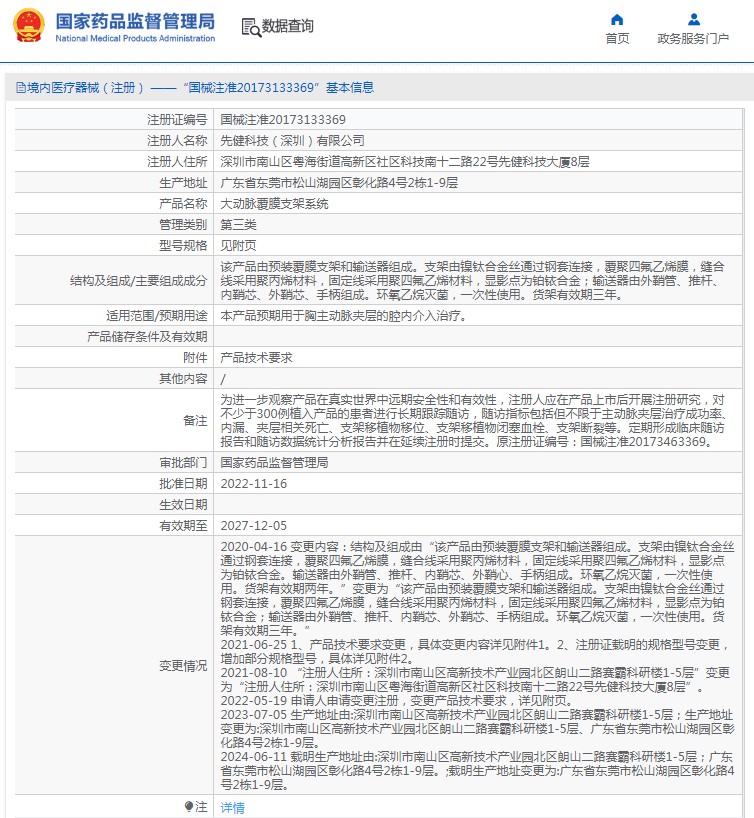Click the lightbulb icon beside 注

point(189,807)
